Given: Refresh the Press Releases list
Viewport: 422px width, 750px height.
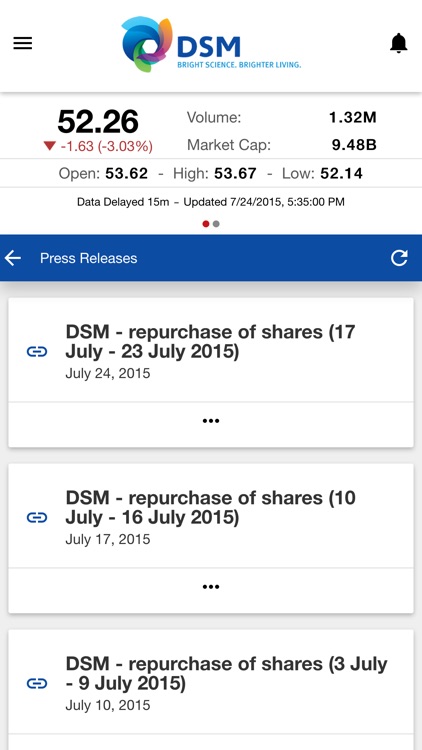Looking at the screenshot, I should coord(399,258).
